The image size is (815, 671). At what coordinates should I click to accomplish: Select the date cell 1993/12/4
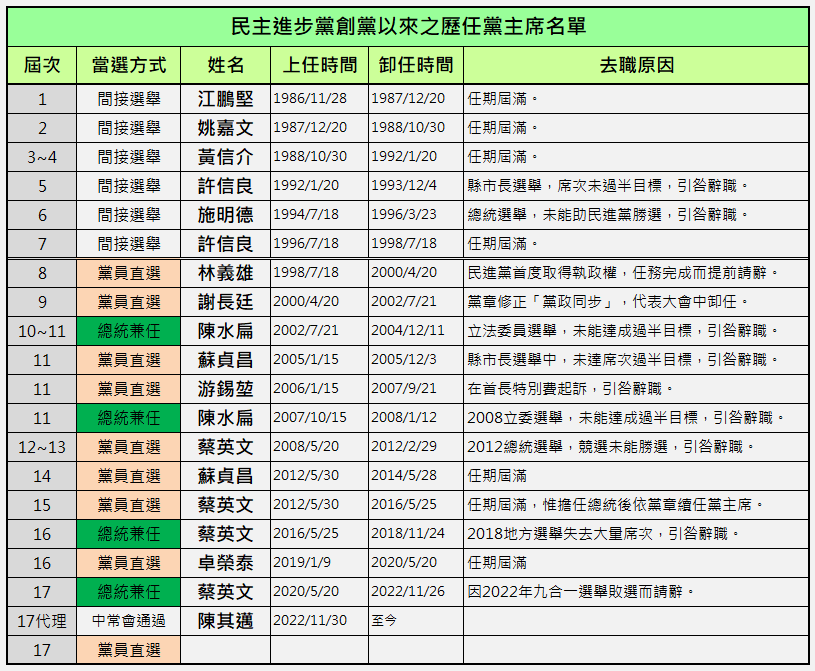[x=416, y=186]
